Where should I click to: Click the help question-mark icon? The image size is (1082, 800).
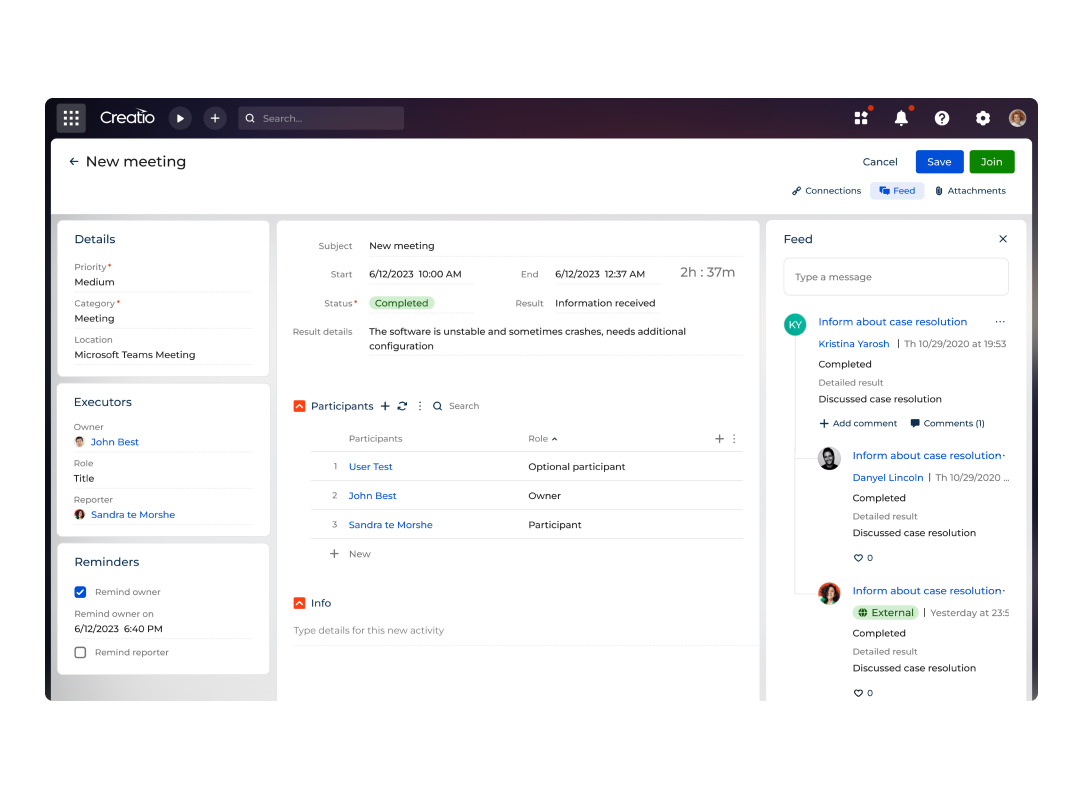click(942, 117)
